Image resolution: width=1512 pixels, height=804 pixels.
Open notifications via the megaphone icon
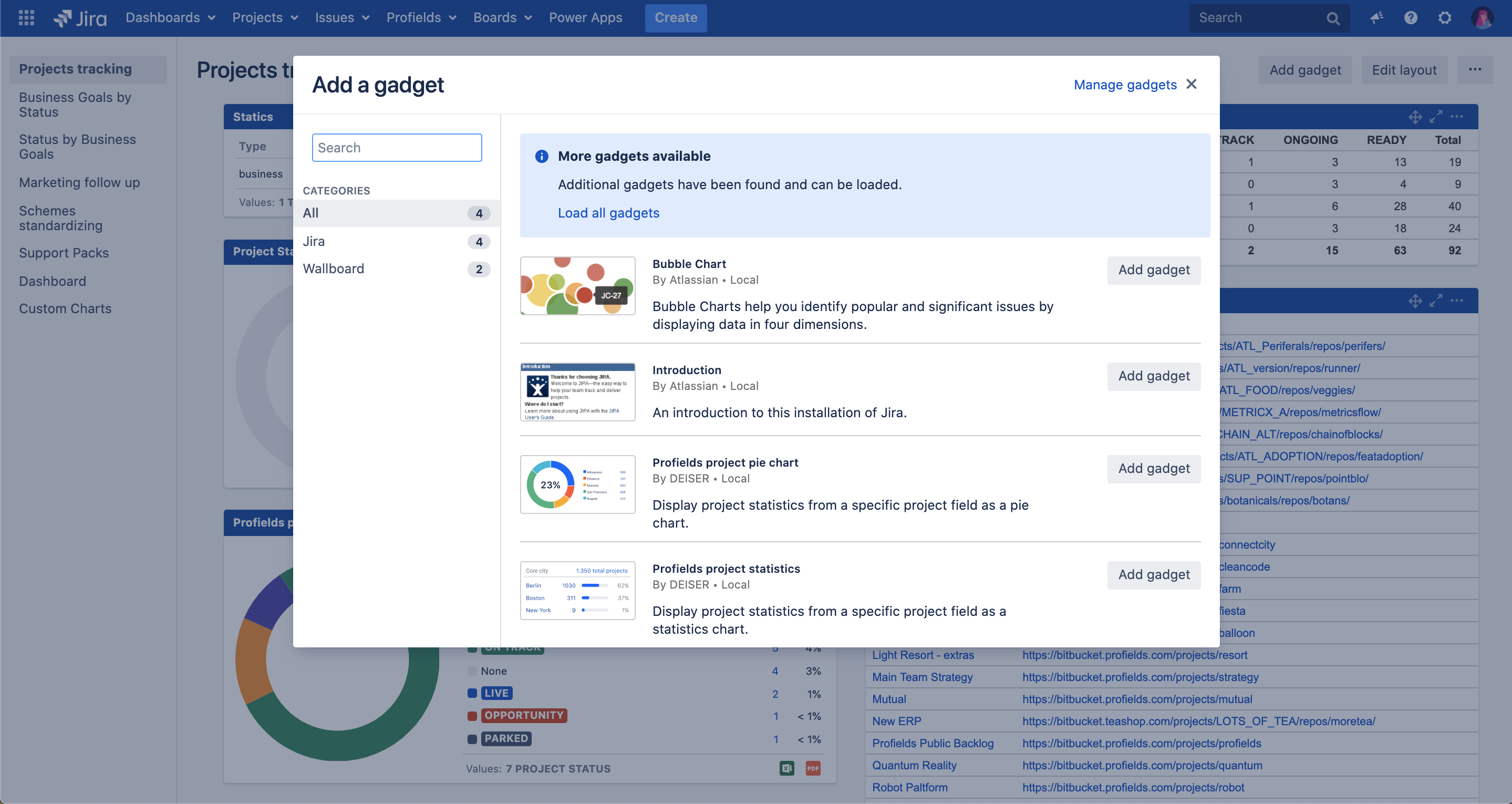coord(1376,18)
